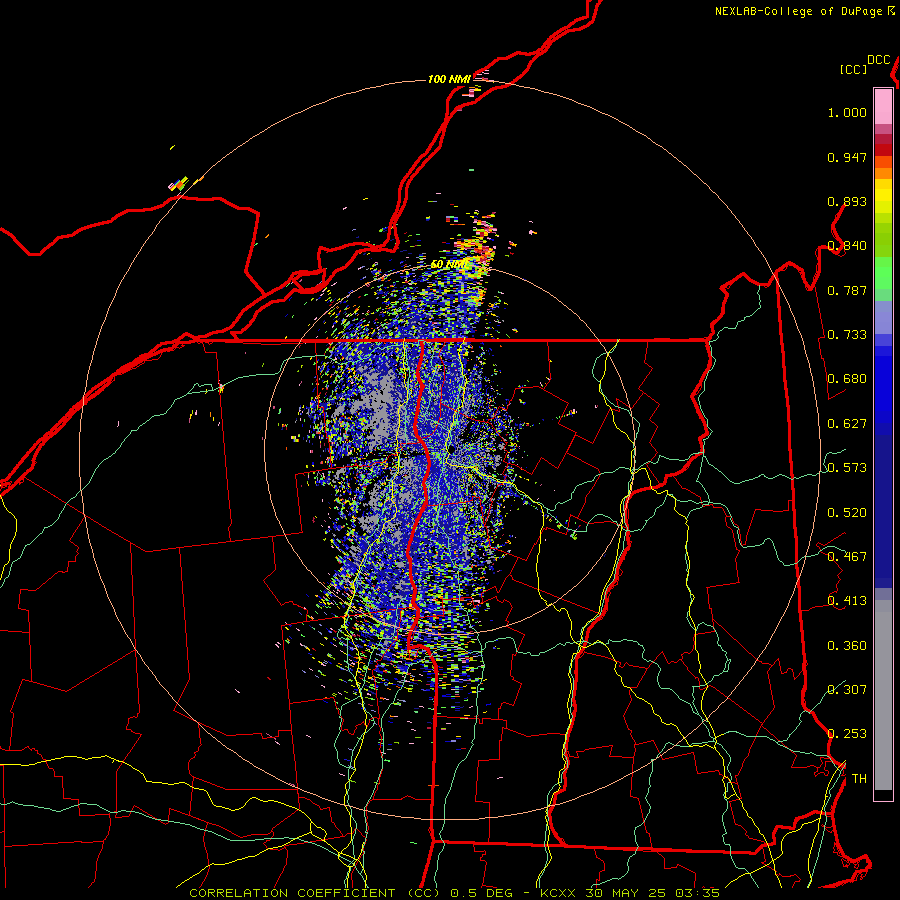900x900 pixels.
Task: Click the 0.893 color scale value
Action: [847, 201]
